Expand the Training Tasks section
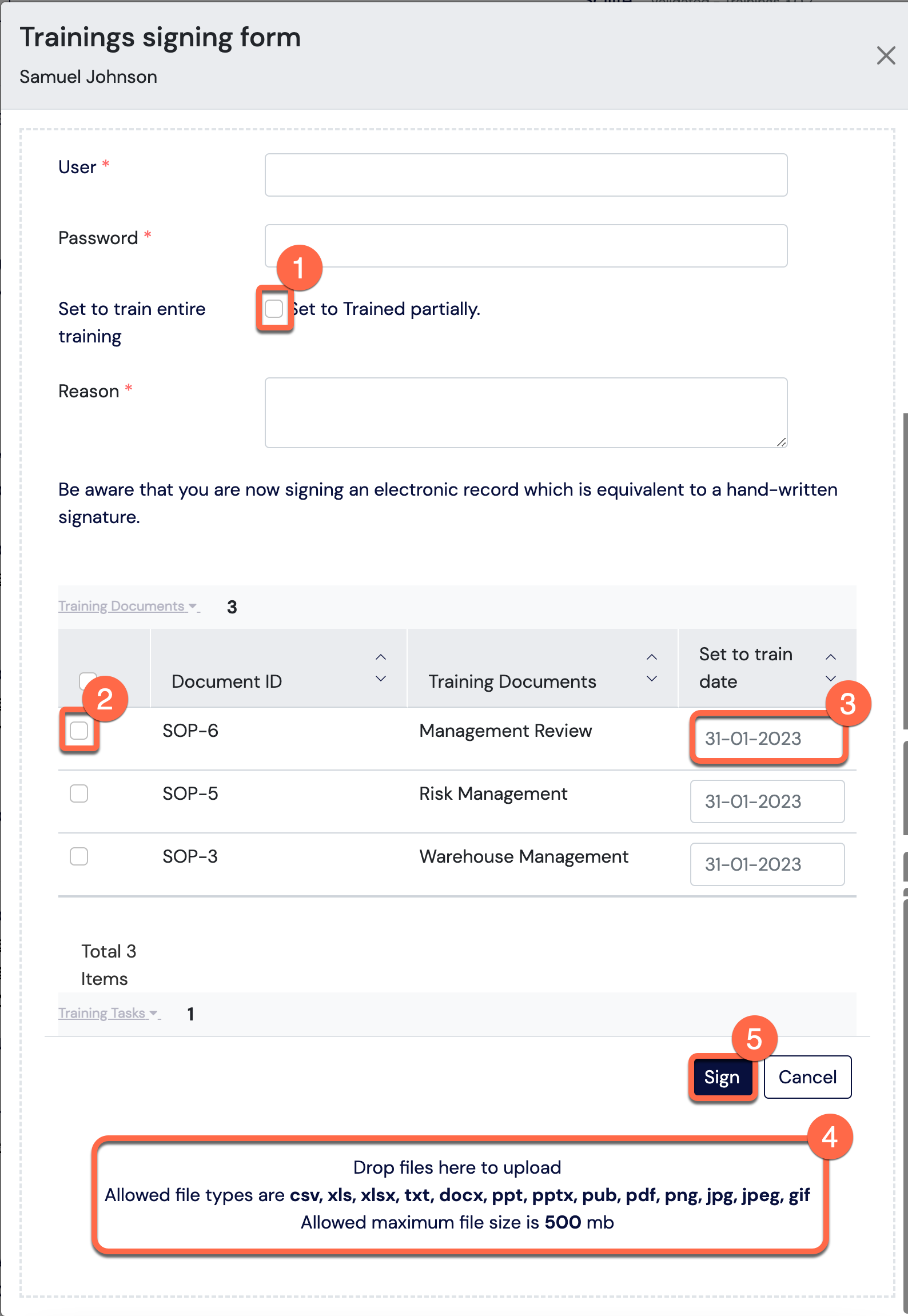 [x=108, y=1013]
